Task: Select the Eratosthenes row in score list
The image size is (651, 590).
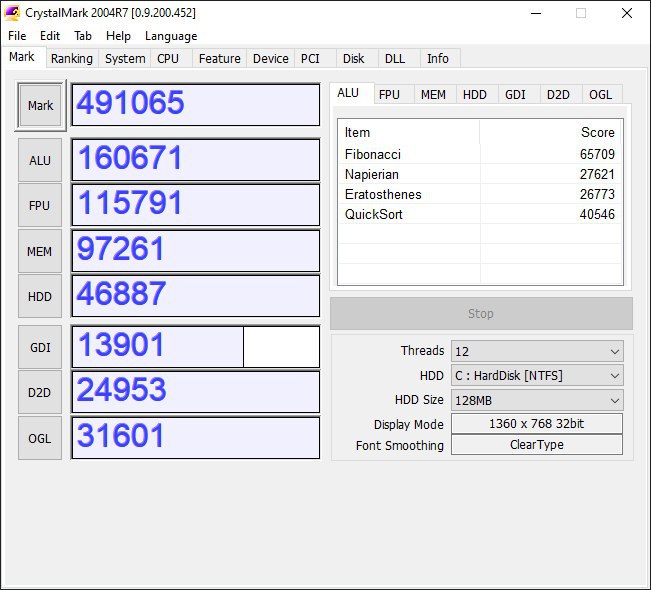Action: [x=480, y=194]
